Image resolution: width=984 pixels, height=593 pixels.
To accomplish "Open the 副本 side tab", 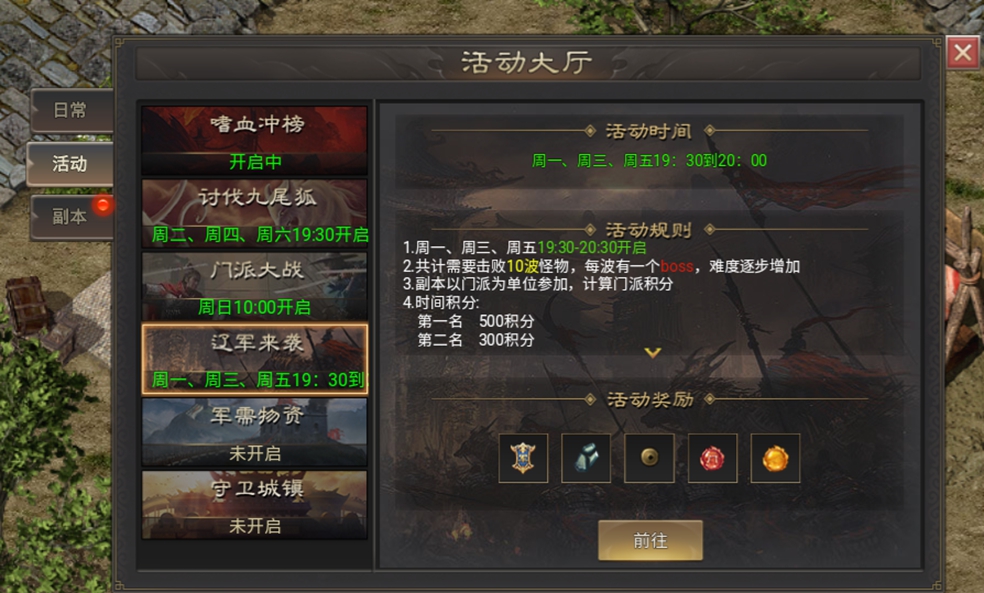I will pos(72,217).
